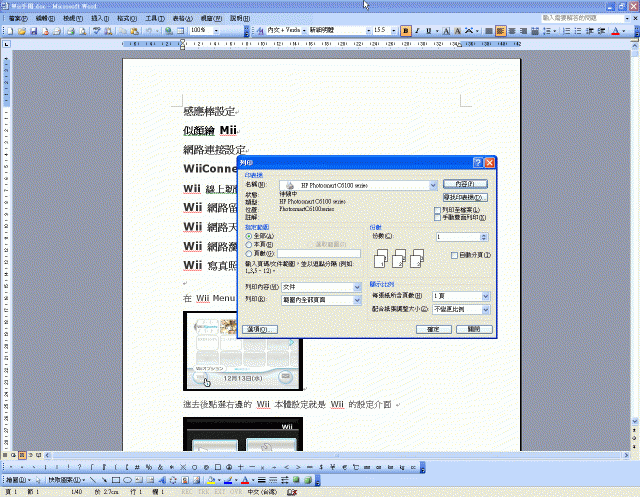Open the printer name dropdown
The width and height of the screenshot is (640, 497).
point(433,186)
